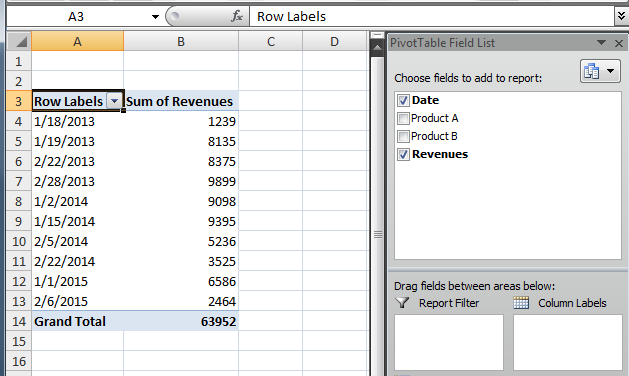Select column A header
Viewport: 629px width, 376px height.
(77, 41)
